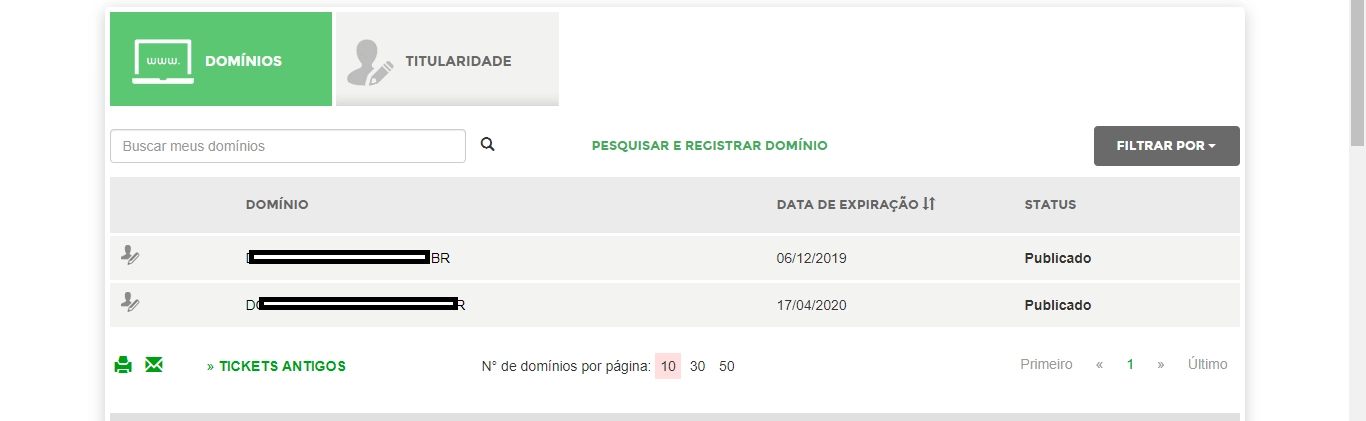Show 50 domains per page

click(x=727, y=366)
